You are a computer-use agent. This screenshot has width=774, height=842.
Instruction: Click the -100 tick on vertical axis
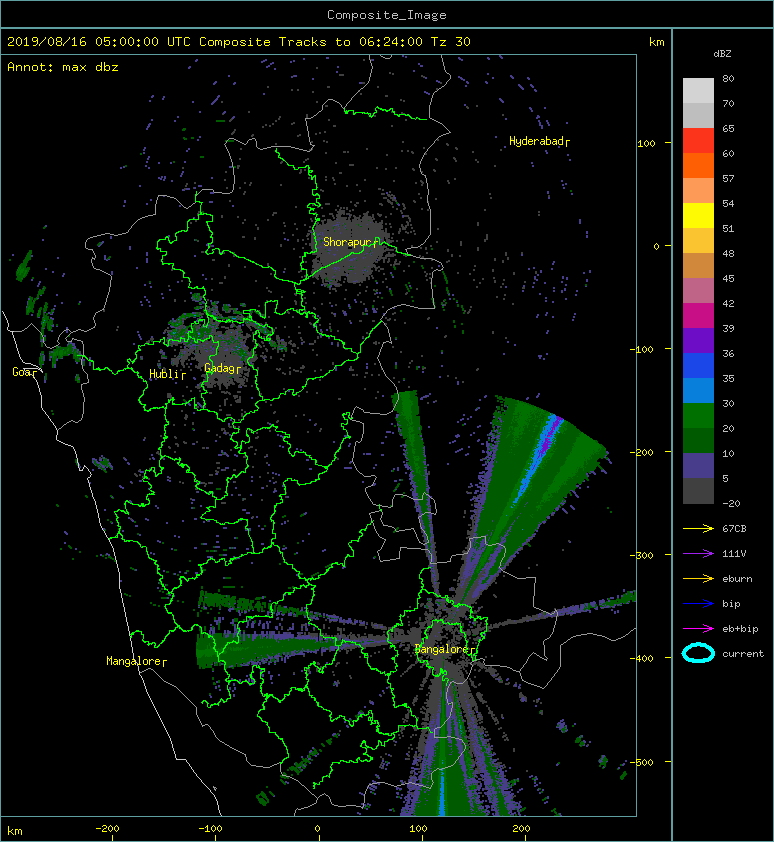click(641, 350)
